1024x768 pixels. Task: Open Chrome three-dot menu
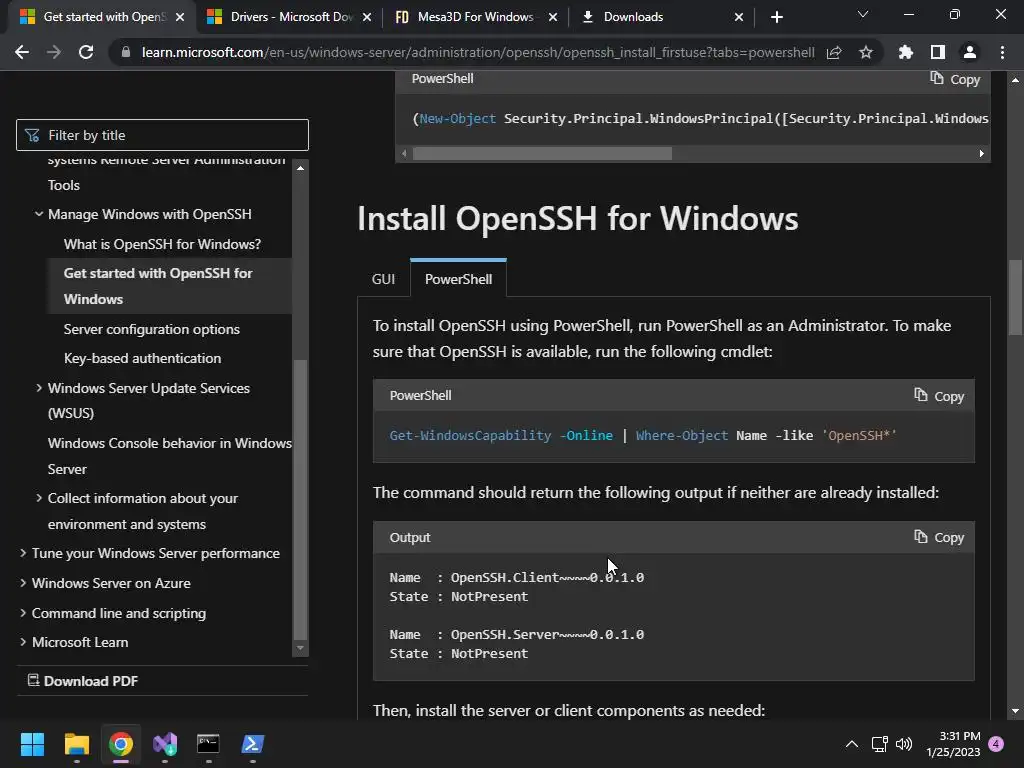click(1002, 52)
